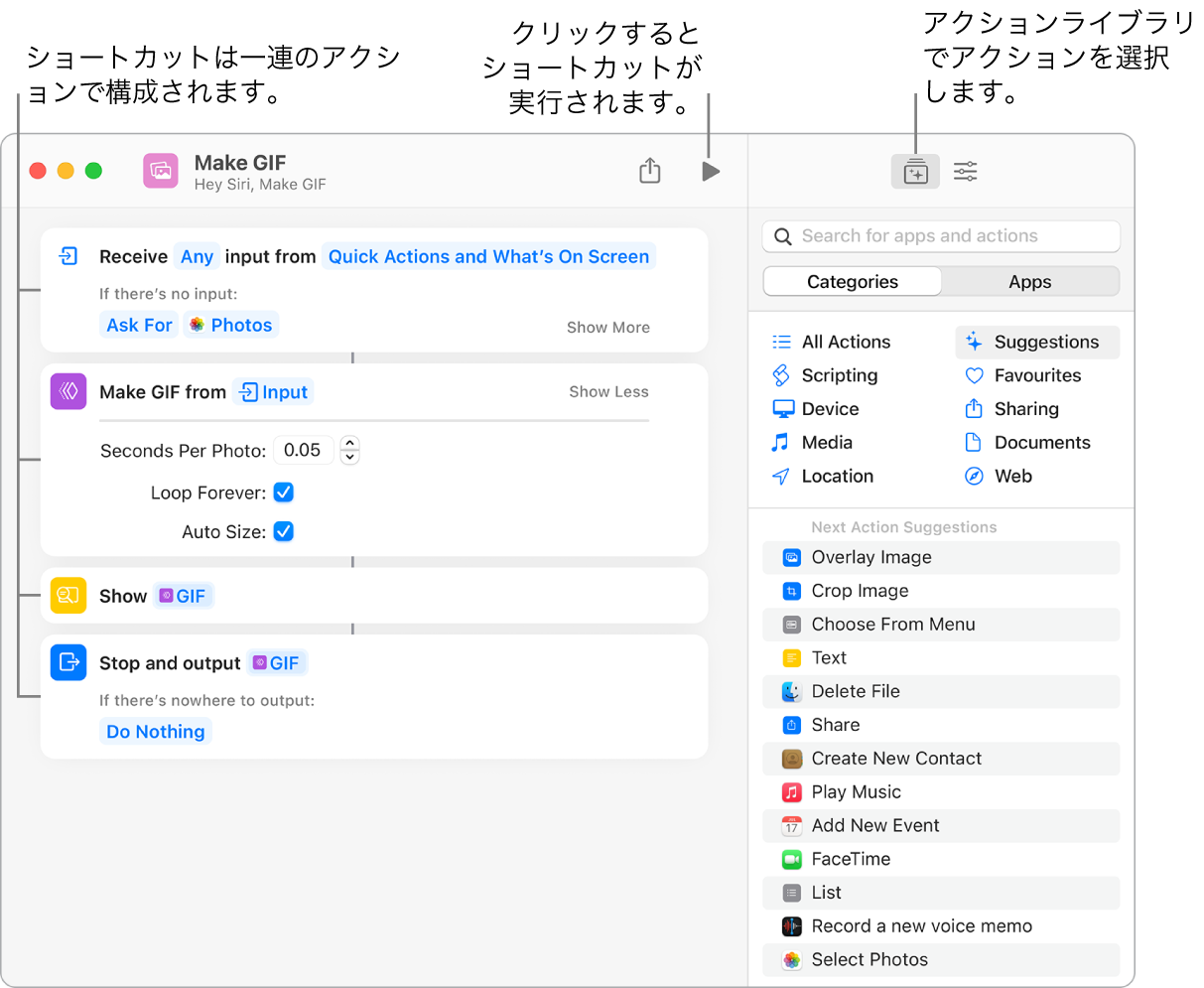Add the Record a new voice memo action
Image resolution: width=1204 pixels, height=988 pixels.
click(x=921, y=926)
